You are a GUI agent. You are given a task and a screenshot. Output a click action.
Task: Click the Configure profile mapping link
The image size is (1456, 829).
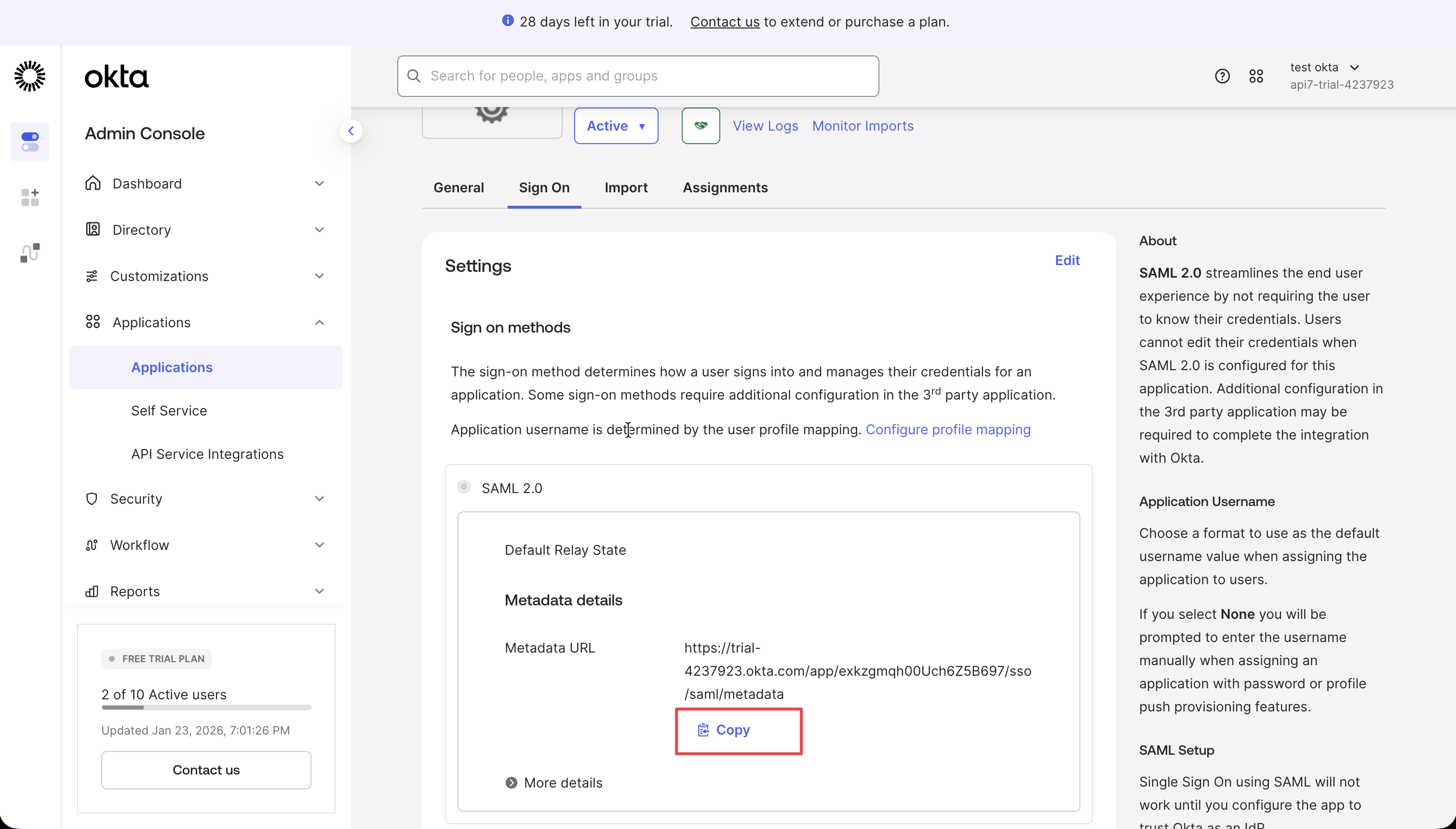tap(947, 430)
